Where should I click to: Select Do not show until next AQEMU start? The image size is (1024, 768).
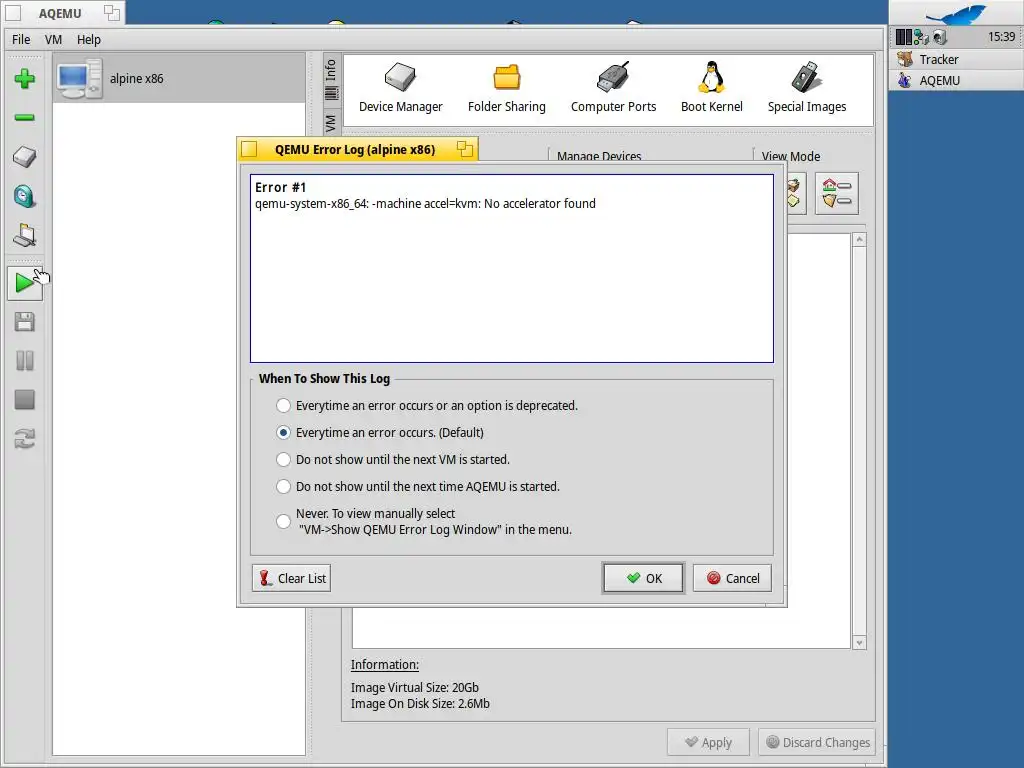[x=283, y=487]
